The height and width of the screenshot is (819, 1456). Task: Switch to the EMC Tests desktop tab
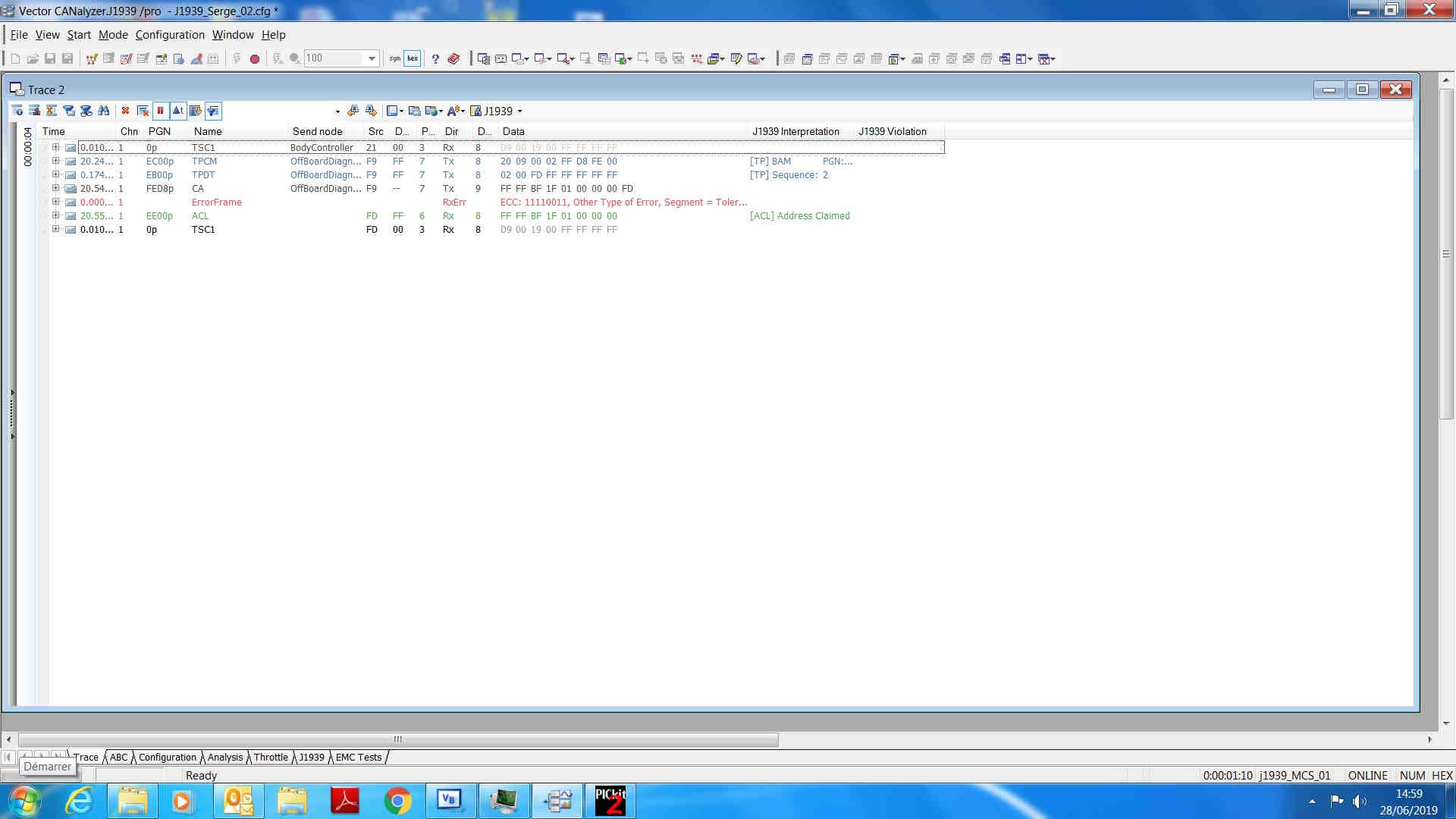pos(359,757)
